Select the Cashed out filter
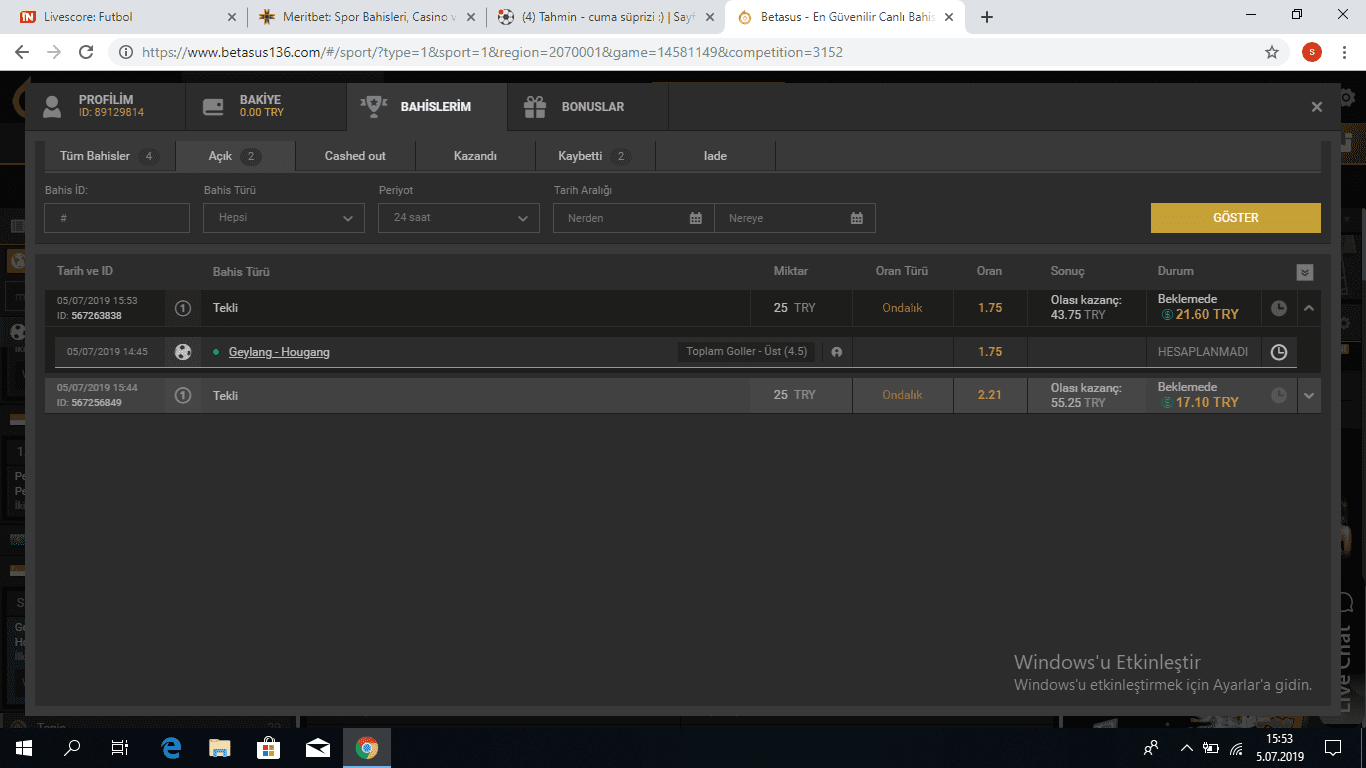Image resolution: width=1366 pixels, height=768 pixels. pos(355,156)
